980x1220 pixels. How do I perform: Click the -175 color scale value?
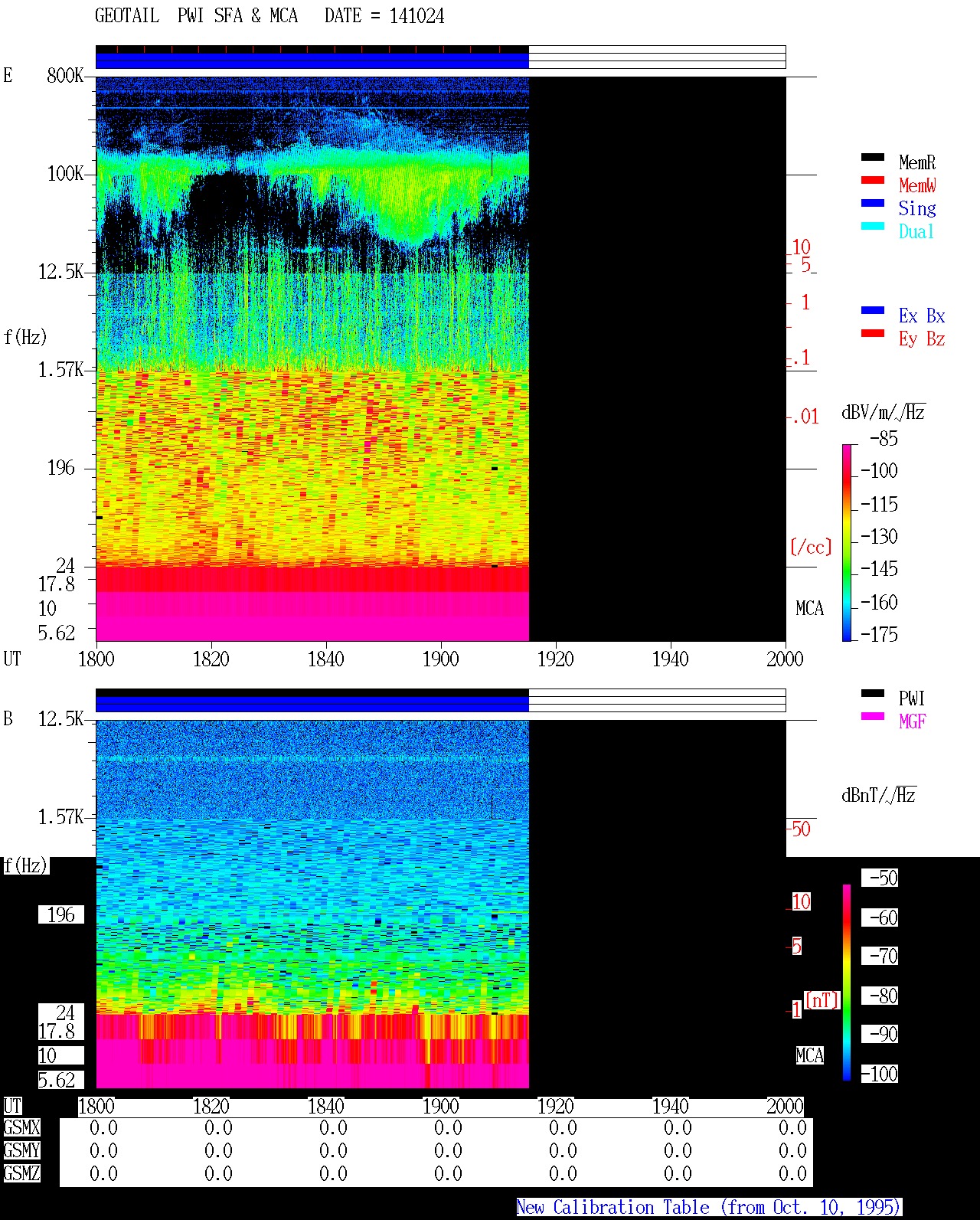(x=879, y=634)
